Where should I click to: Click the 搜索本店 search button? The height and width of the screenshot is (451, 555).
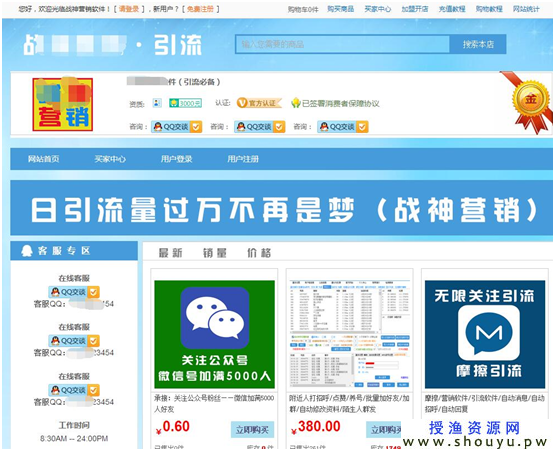click(478, 44)
